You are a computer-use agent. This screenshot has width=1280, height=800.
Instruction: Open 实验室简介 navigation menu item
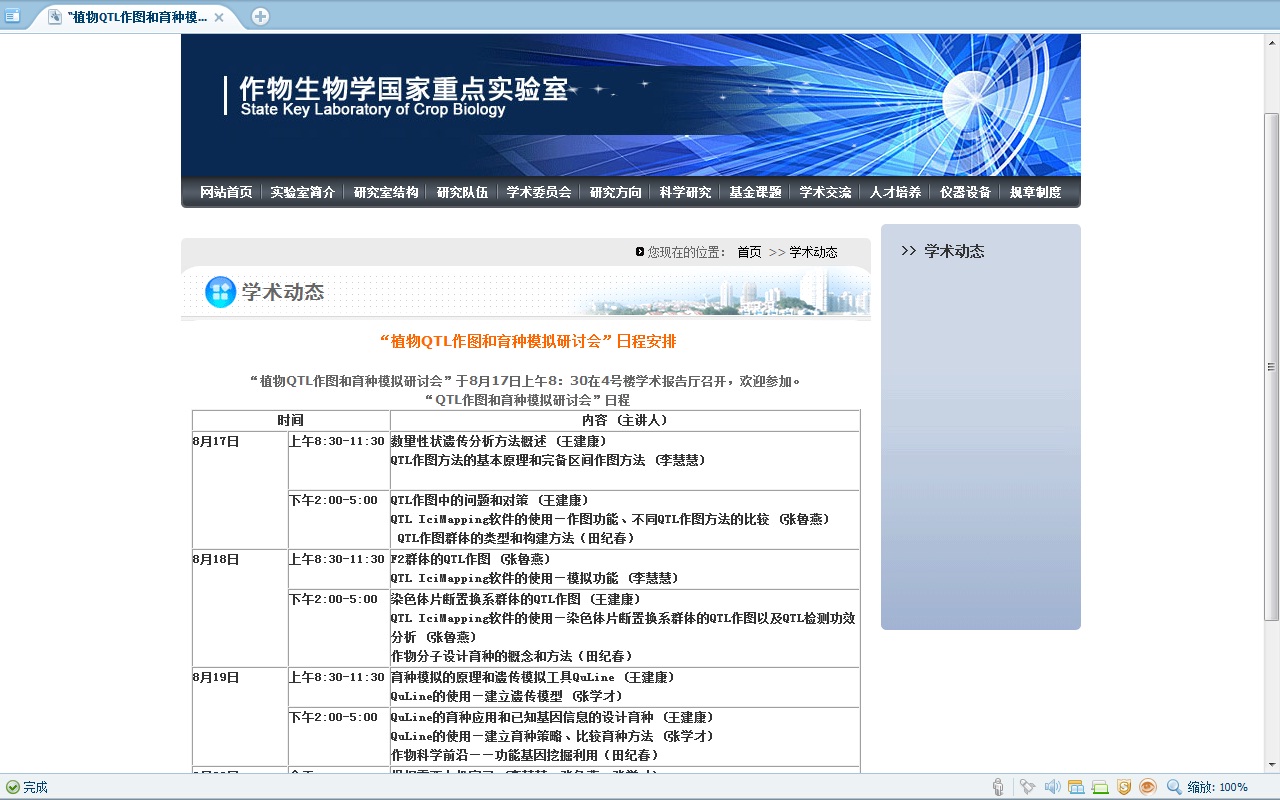[x=302, y=192]
